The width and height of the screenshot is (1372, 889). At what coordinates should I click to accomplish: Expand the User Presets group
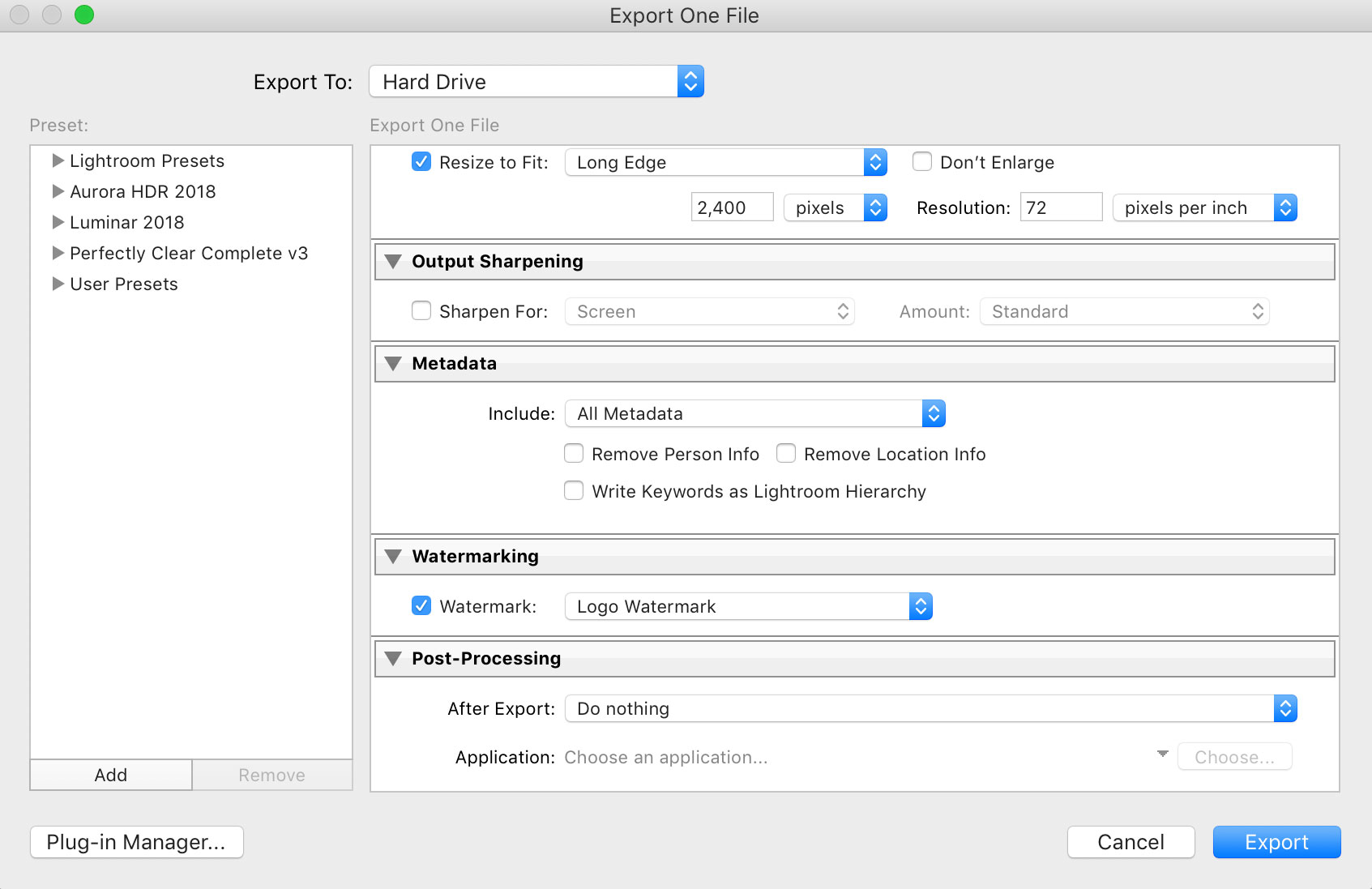tap(58, 284)
